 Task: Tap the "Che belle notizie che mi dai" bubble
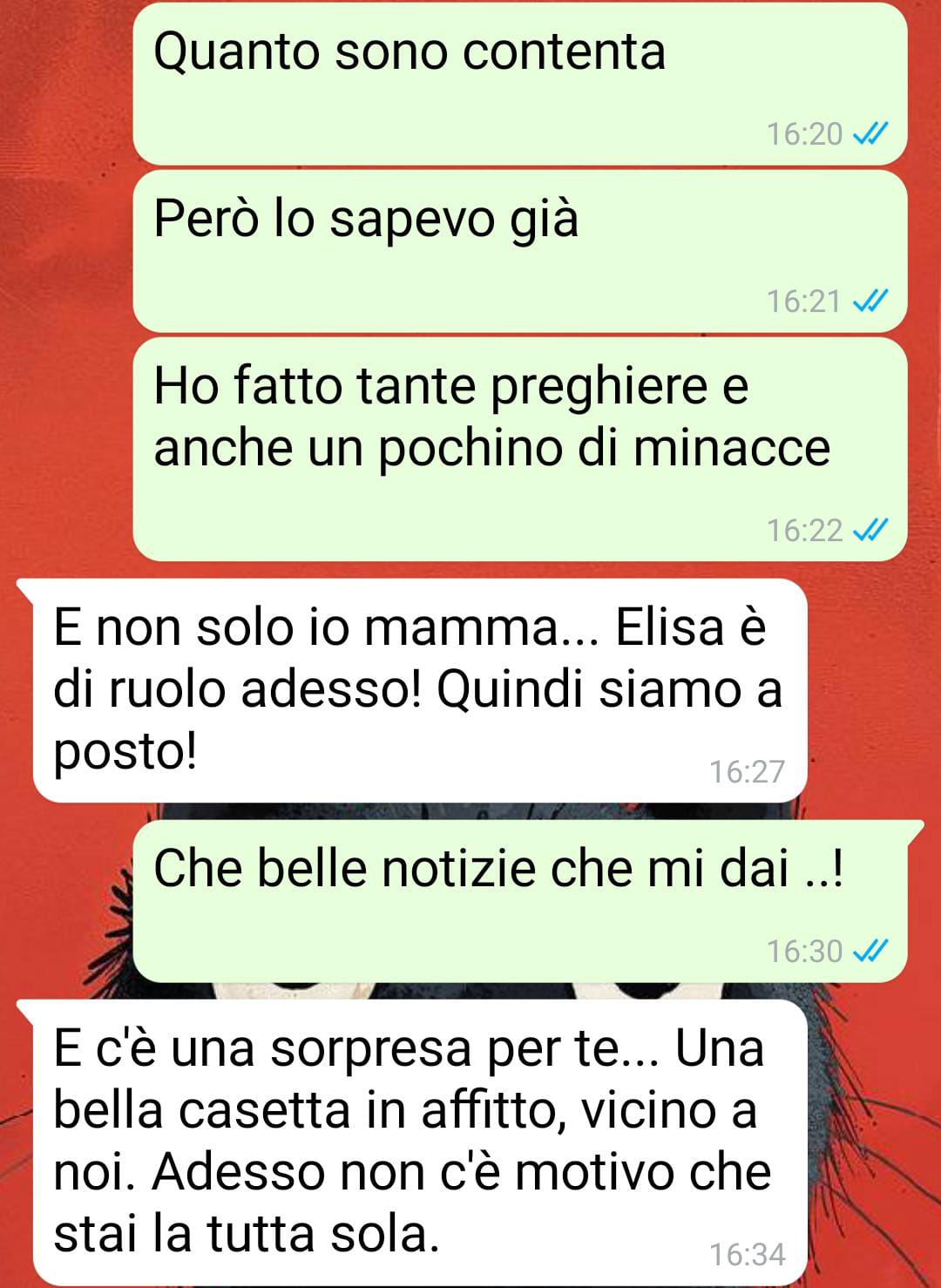click(520, 901)
